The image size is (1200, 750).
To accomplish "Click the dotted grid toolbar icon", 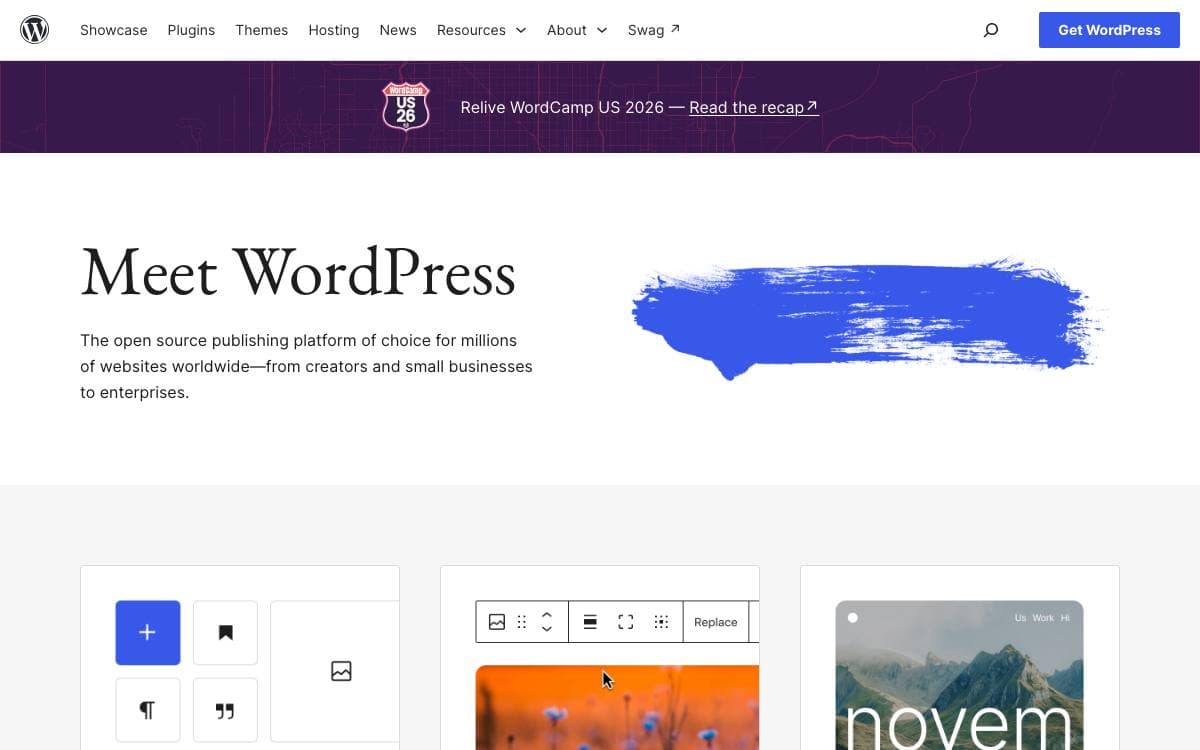I will click(x=661, y=622).
